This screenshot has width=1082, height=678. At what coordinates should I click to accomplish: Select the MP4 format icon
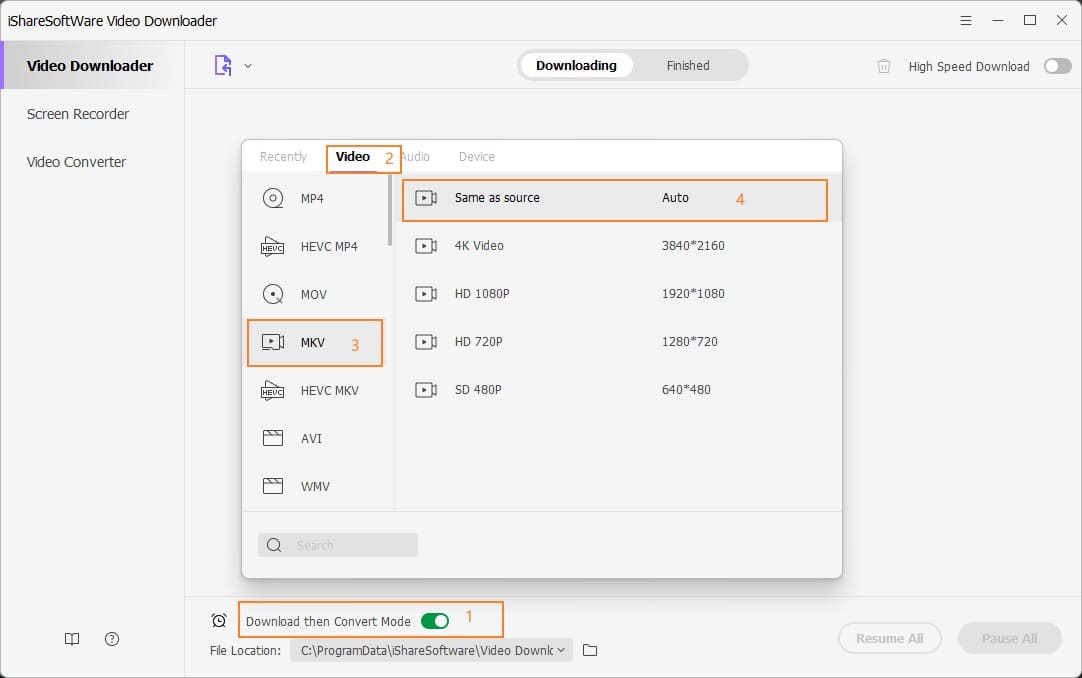tap(272, 198)
